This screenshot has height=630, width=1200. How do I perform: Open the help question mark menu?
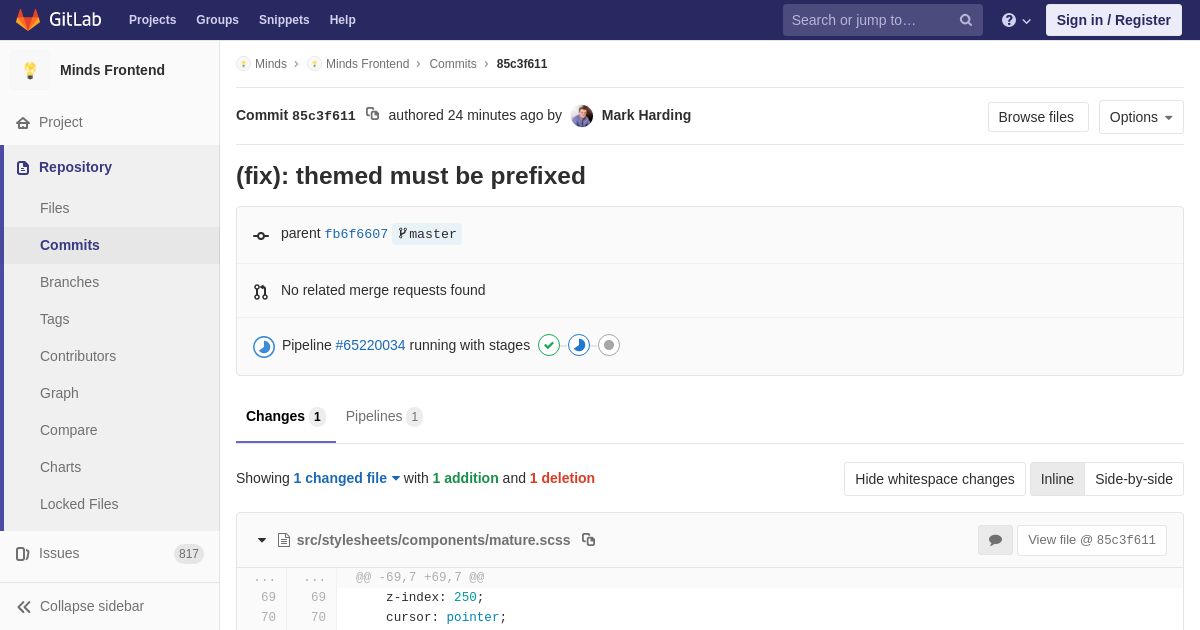pos(1016,20)
